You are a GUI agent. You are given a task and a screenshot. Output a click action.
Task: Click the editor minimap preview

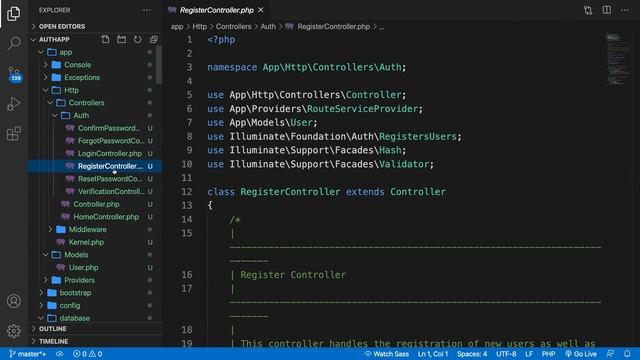[619, 60]
